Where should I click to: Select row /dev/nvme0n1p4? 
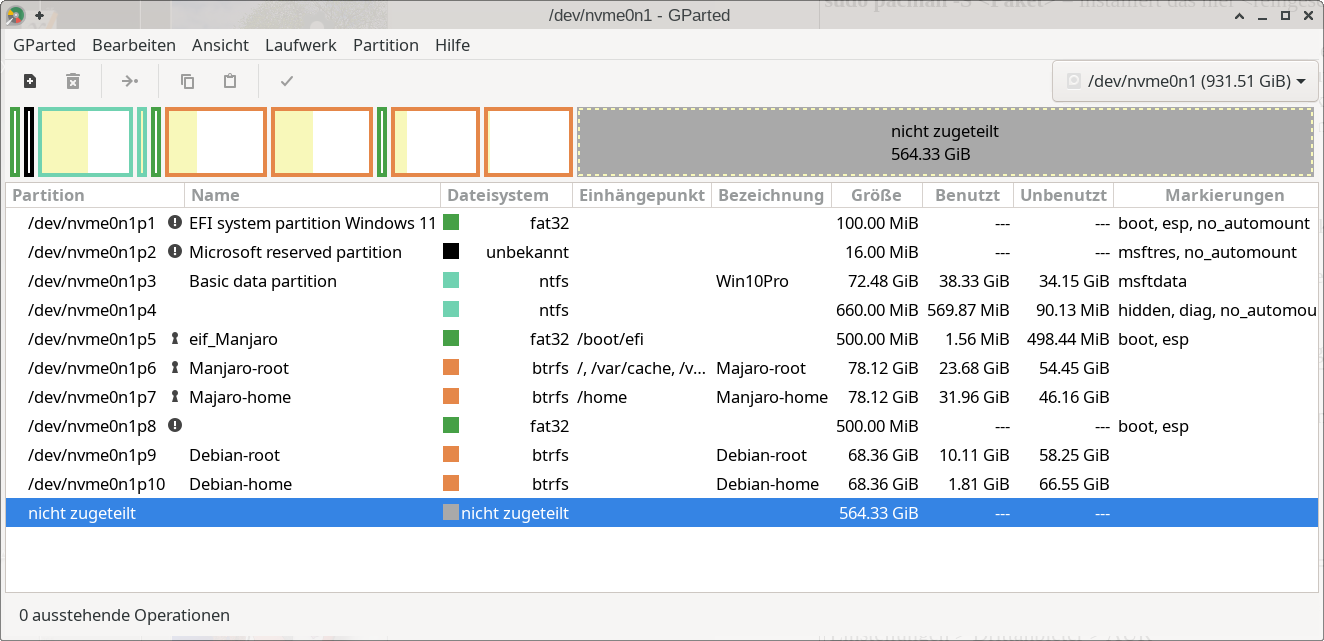point(661,310)
